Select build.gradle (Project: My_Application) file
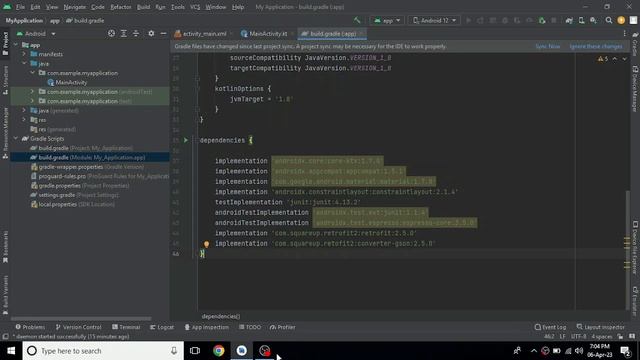 pyautogui.click(x=82, y=148)
